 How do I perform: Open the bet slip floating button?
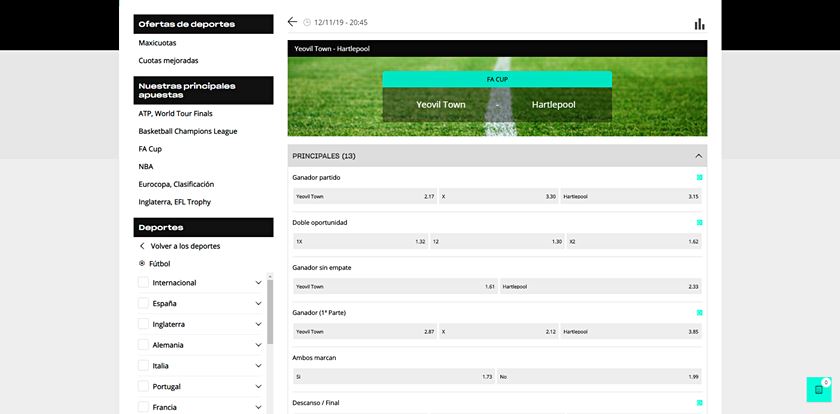coord(819,389)
